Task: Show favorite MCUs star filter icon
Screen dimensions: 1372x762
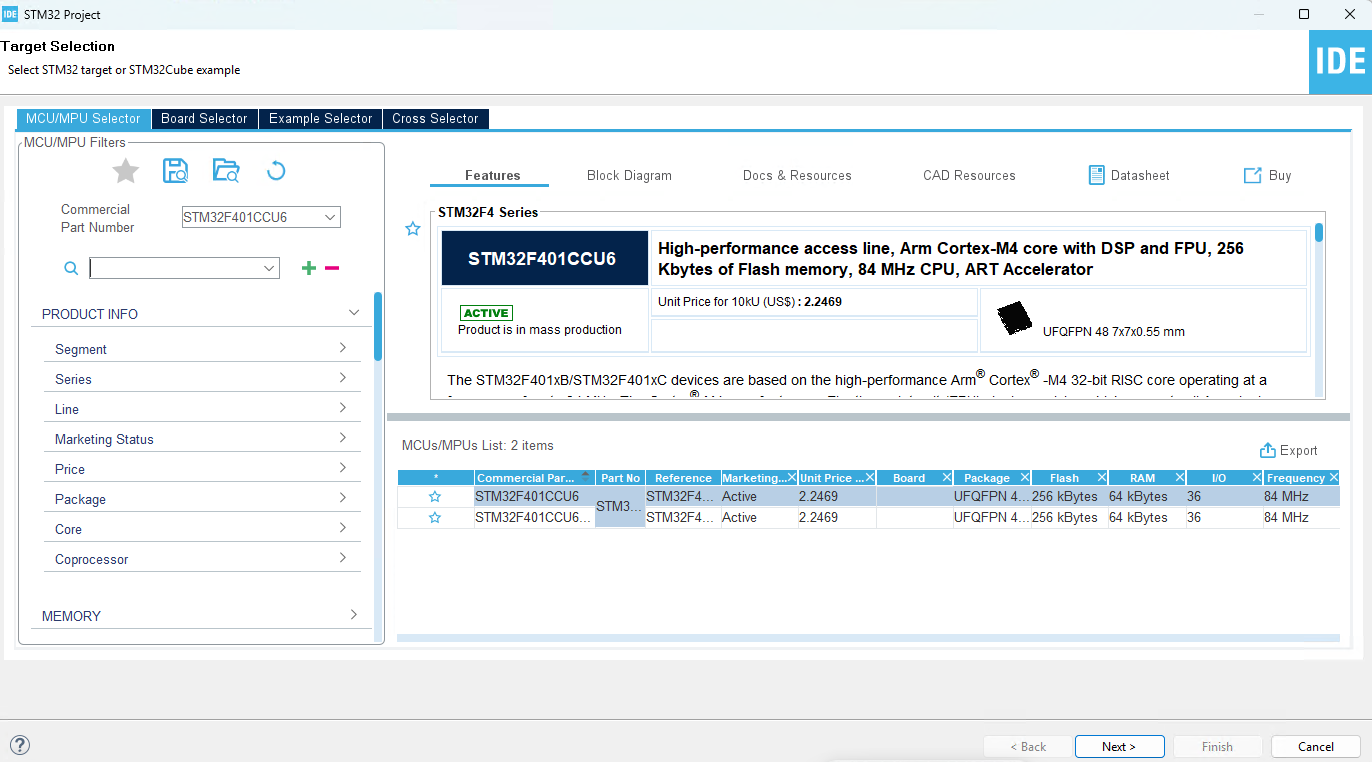Action: (x=125, y=171)
